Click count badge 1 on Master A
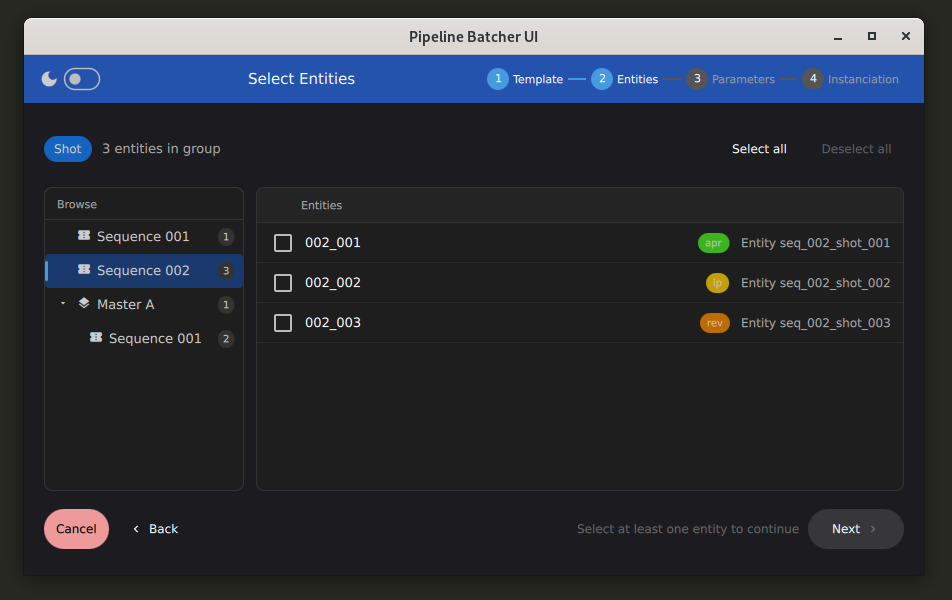This screenshot has height=600, width=952. tap(226, 305)
